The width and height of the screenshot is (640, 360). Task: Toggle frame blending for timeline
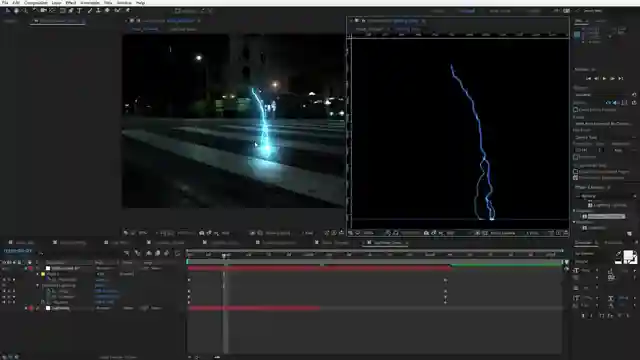coord(158,253)
